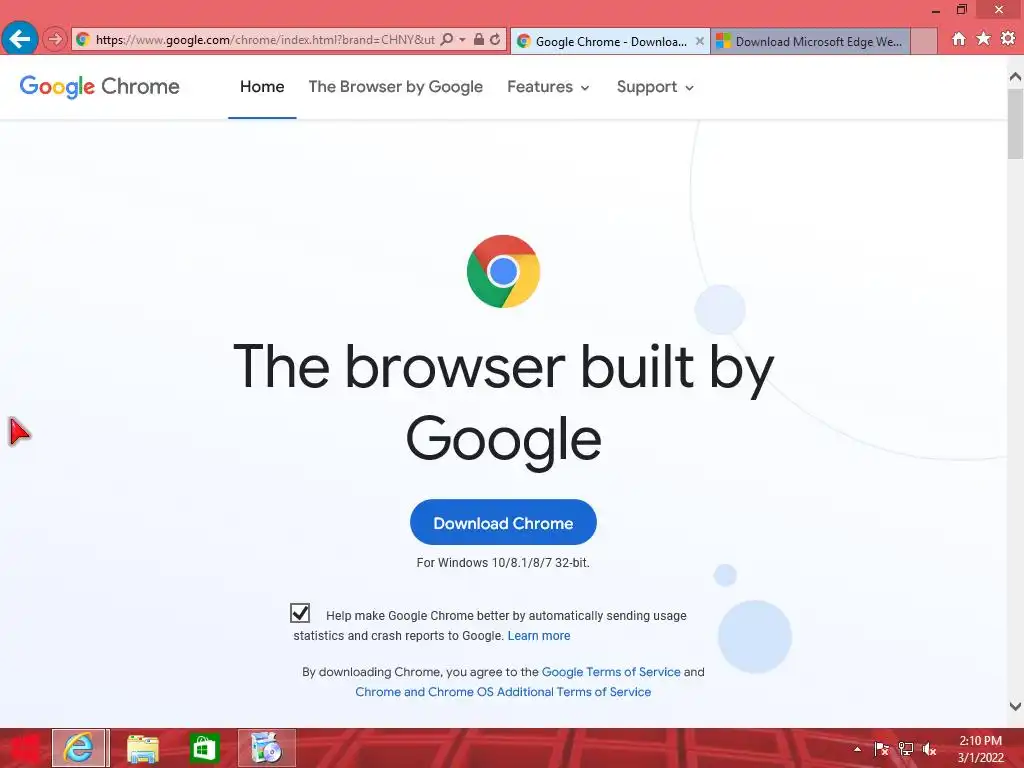Open Google Terms of Service link
1024x768 pixels.
[611, 672]
